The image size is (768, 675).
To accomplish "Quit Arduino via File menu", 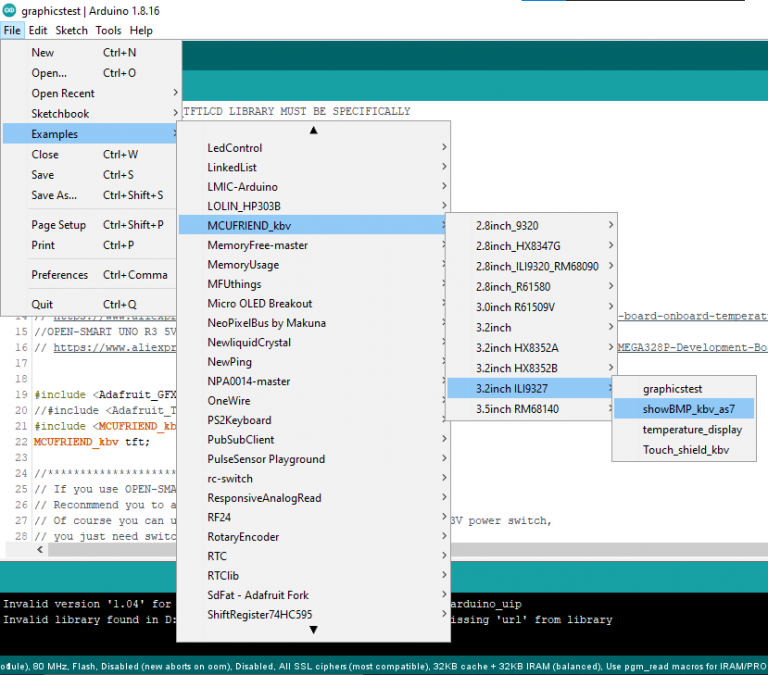I will tap(42, 304).
